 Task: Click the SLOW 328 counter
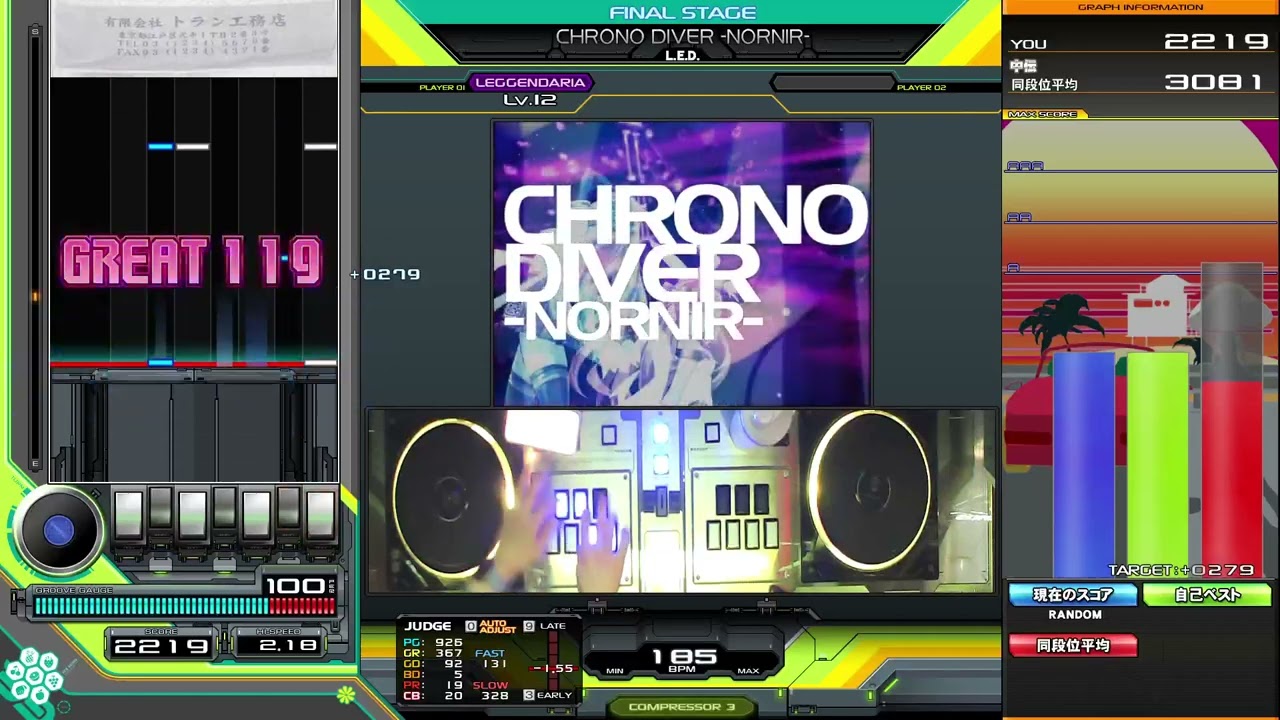491,690
